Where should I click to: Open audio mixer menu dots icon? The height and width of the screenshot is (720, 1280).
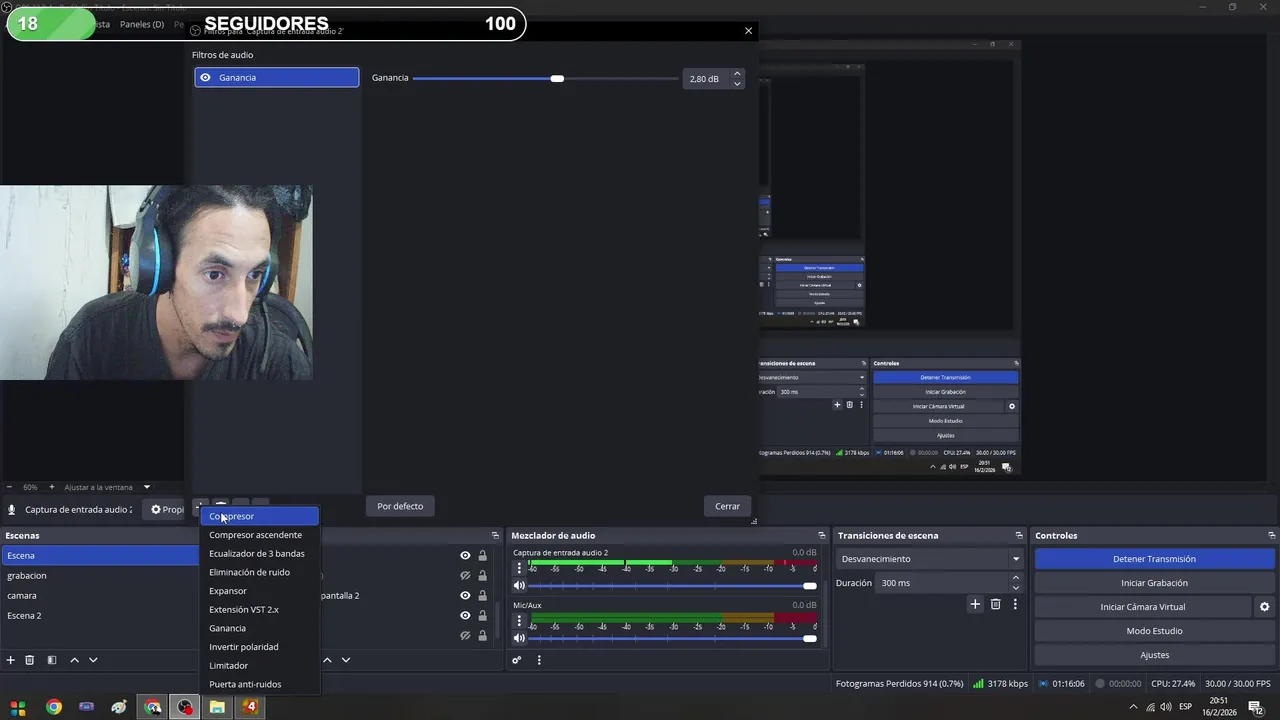[x=539, y=660]
